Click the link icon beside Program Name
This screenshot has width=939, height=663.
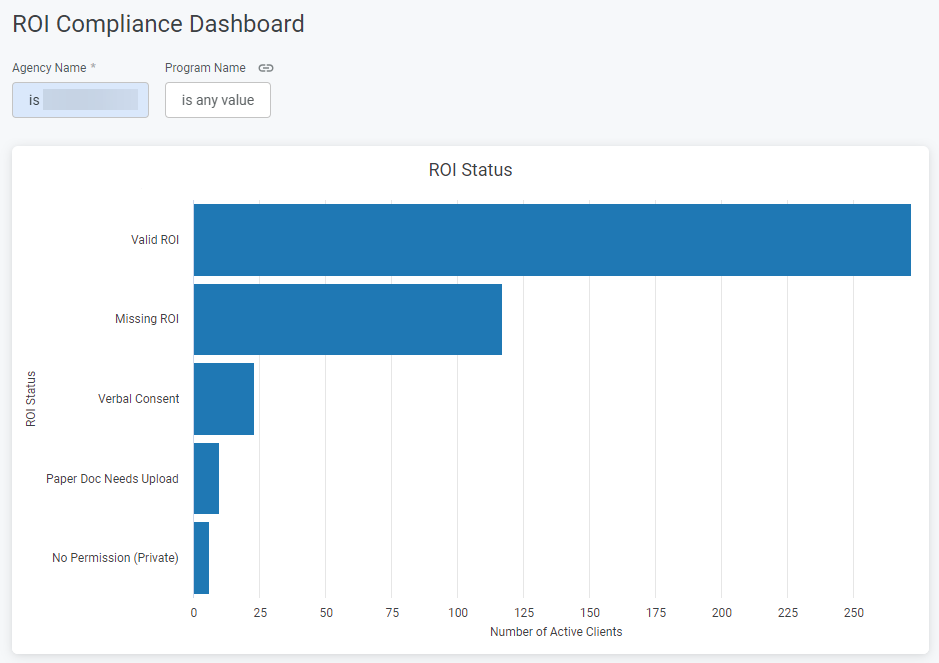click(266, 68)
